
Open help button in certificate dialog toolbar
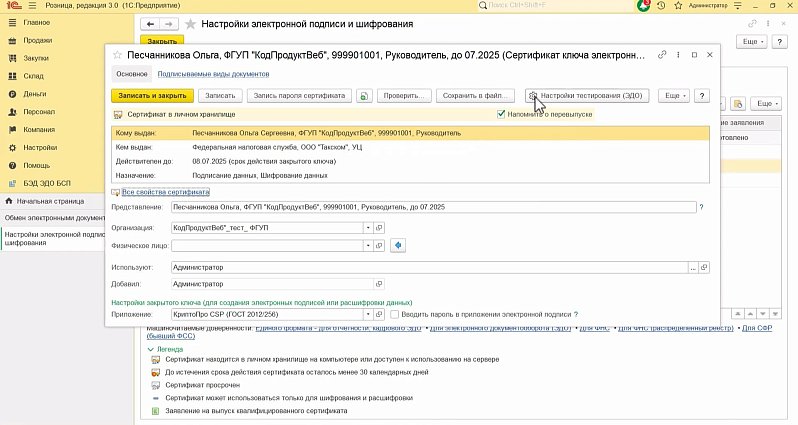click(702, 96)
